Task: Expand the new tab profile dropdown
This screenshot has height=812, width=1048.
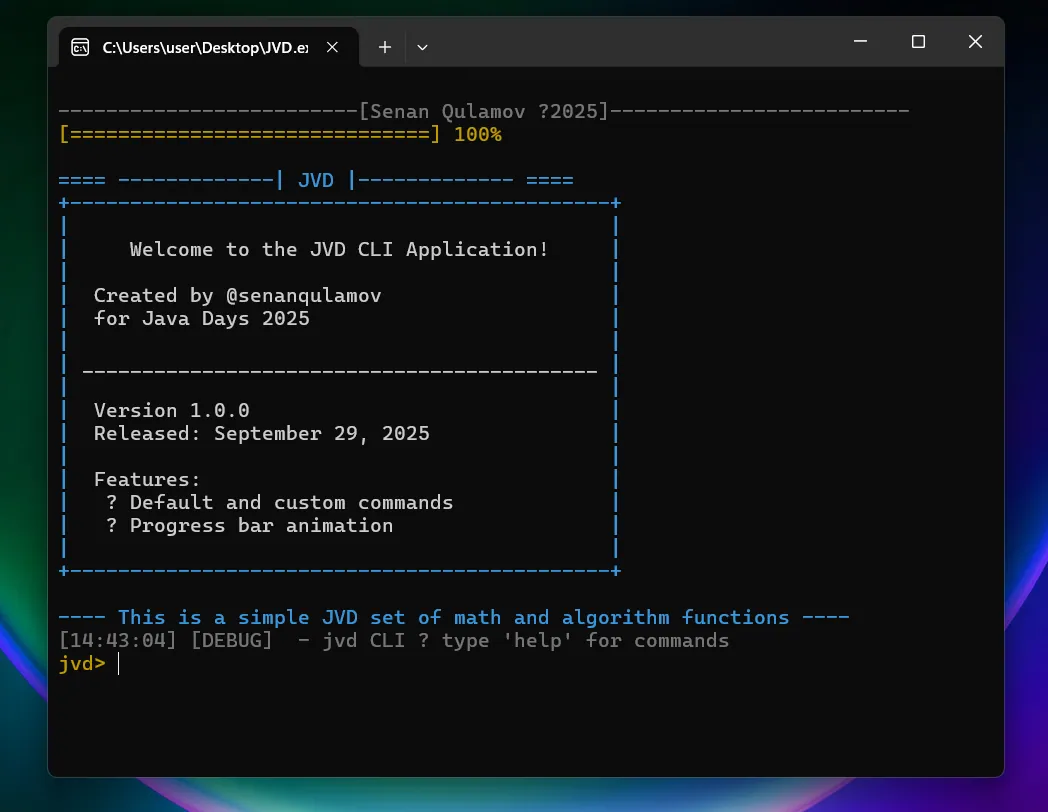Action: [x=422, y=47]
